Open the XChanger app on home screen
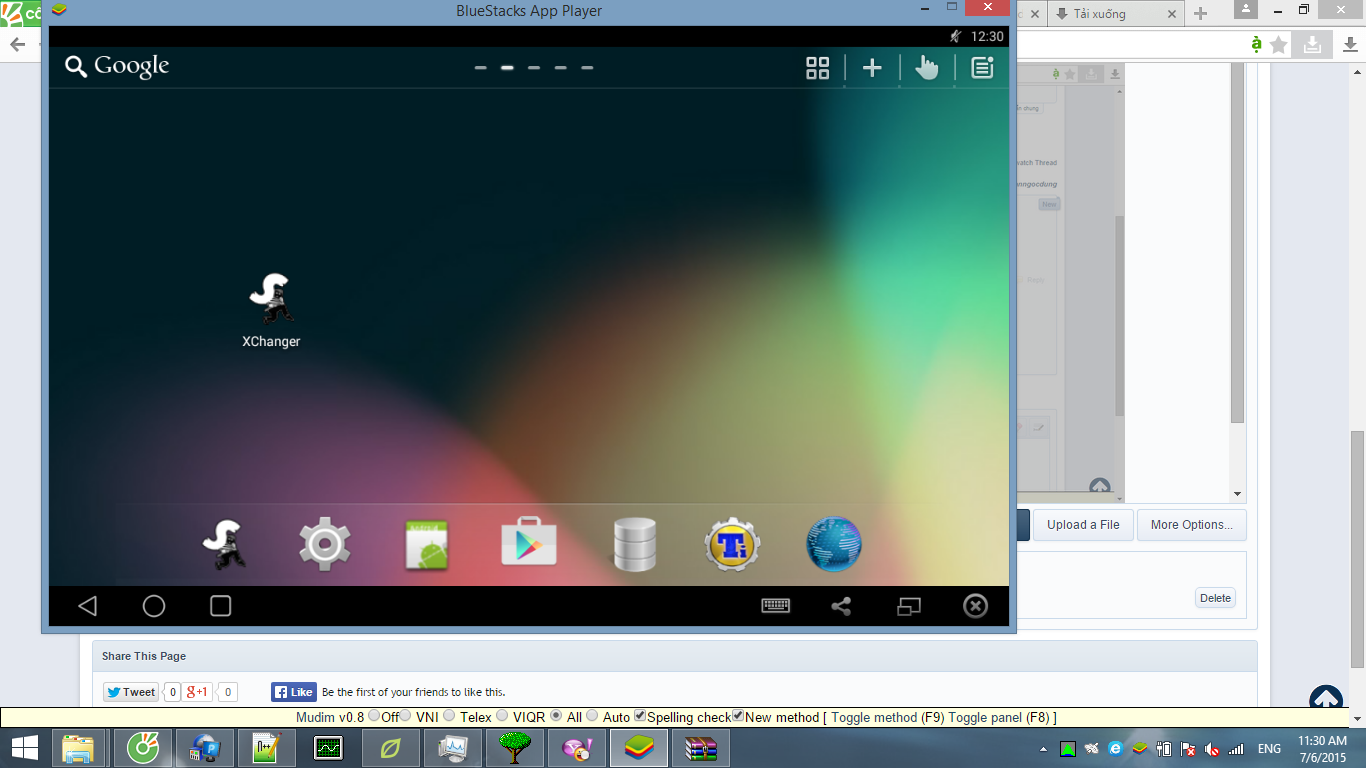 (271, 300)
